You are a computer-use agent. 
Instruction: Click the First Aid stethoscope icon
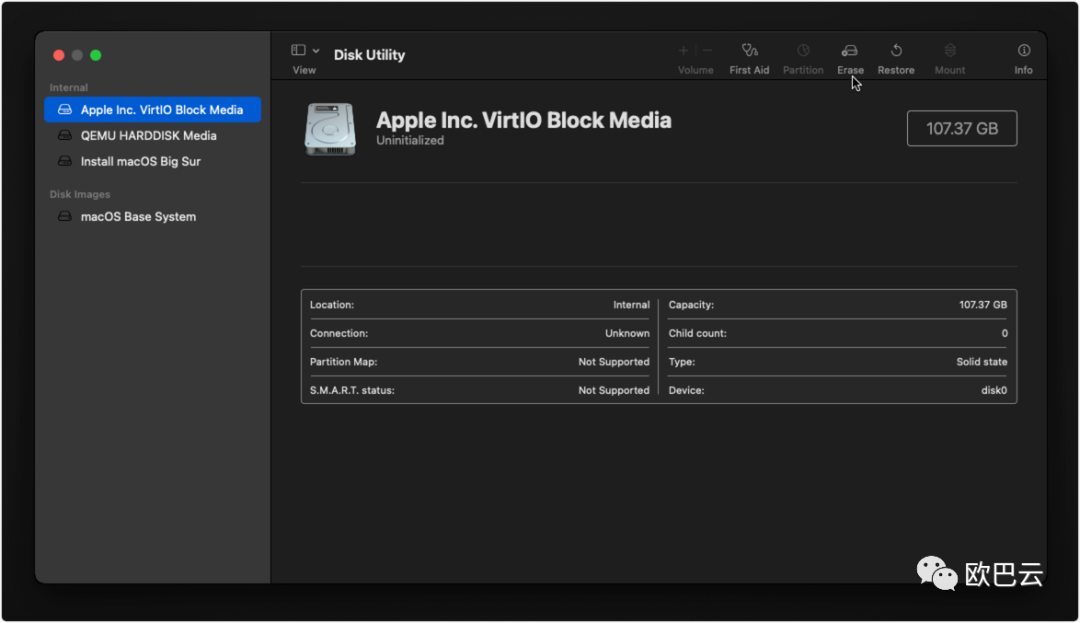749,51
